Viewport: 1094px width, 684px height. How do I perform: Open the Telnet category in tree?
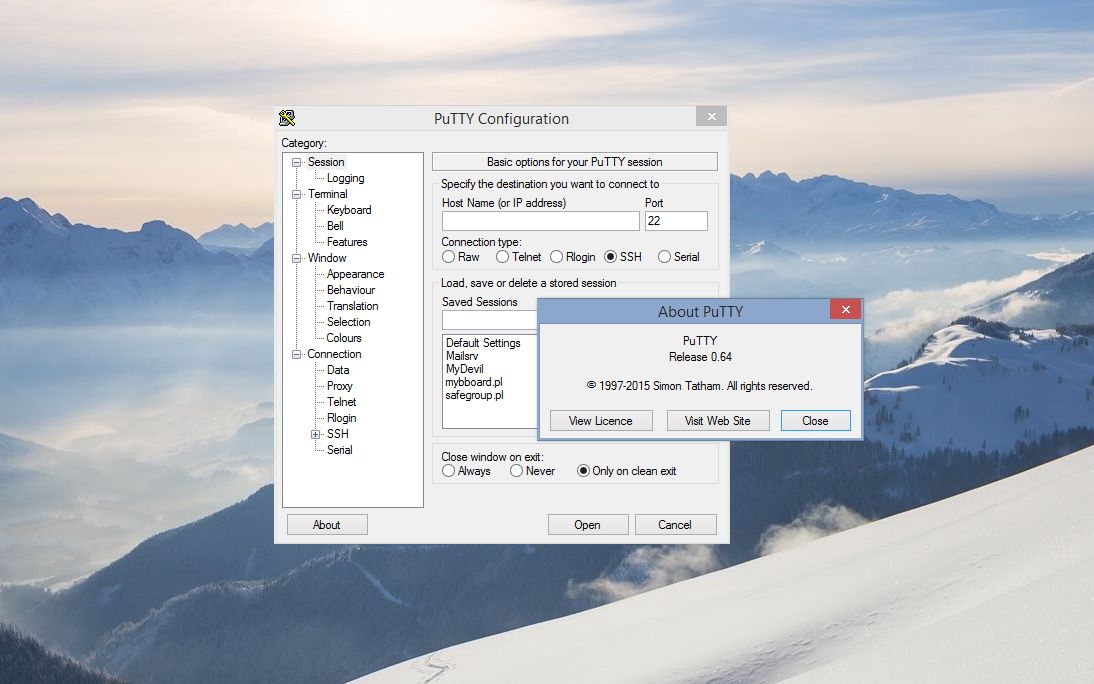tap(341, 403)
